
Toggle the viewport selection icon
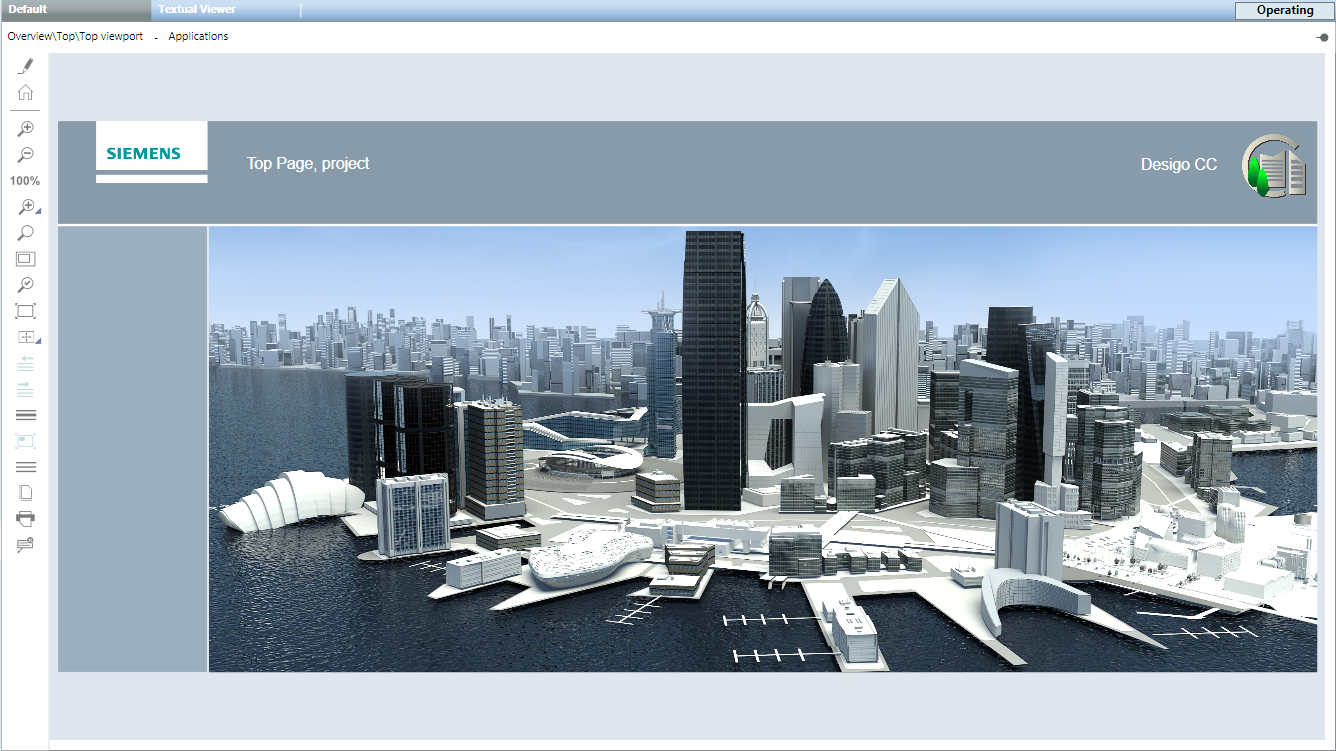click(x=24, y=440)
